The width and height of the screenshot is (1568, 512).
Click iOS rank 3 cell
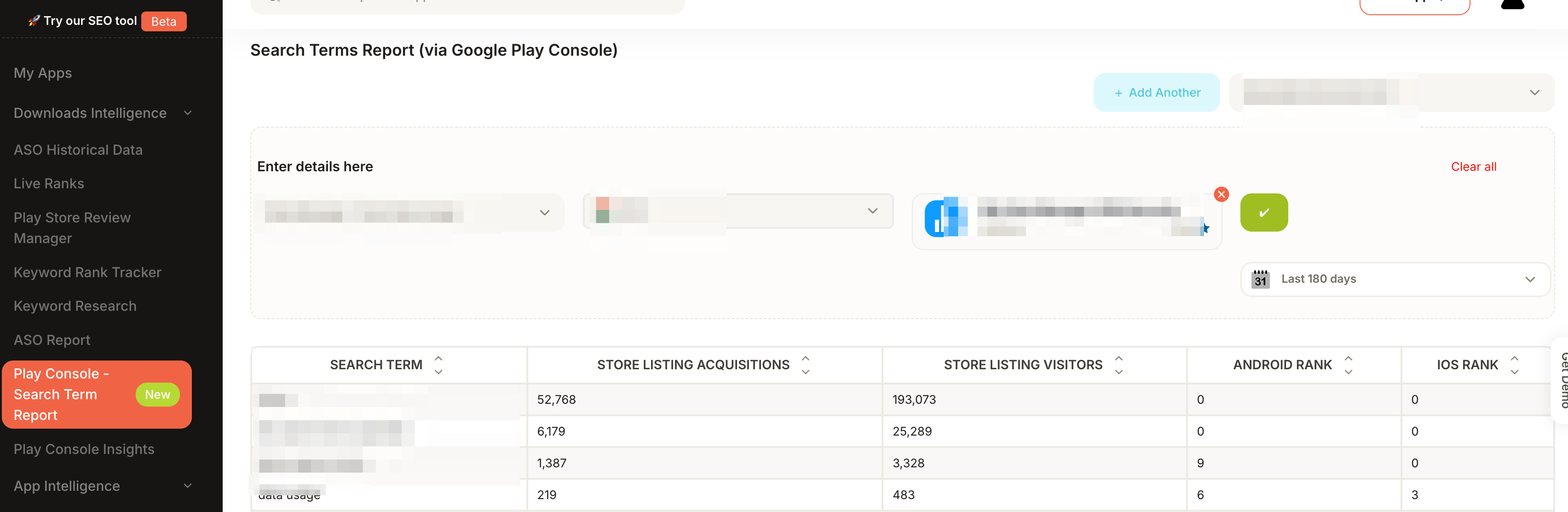[x=1477, y=495]
